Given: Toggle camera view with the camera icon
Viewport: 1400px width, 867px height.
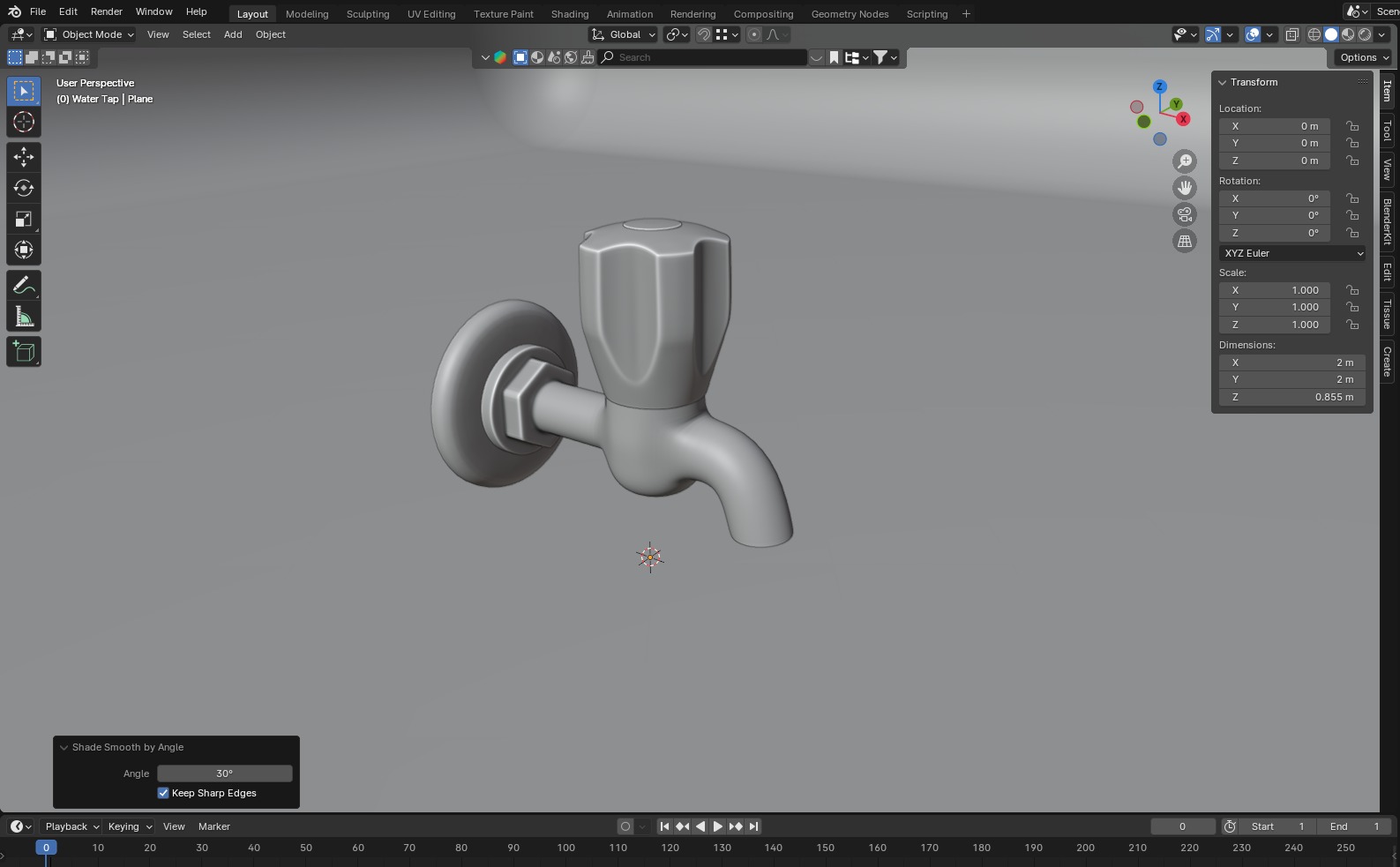Looking at the screenshot, I should click(1185, 214).
